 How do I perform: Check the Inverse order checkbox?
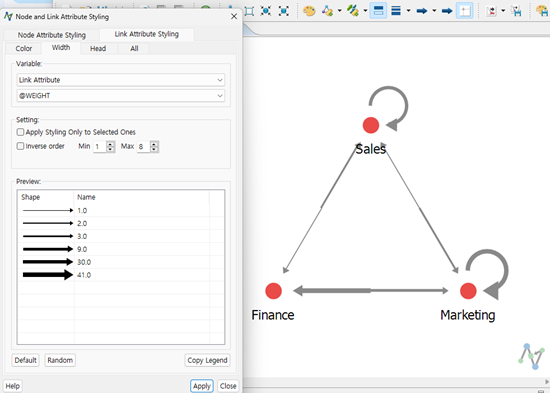pos(21,146)
